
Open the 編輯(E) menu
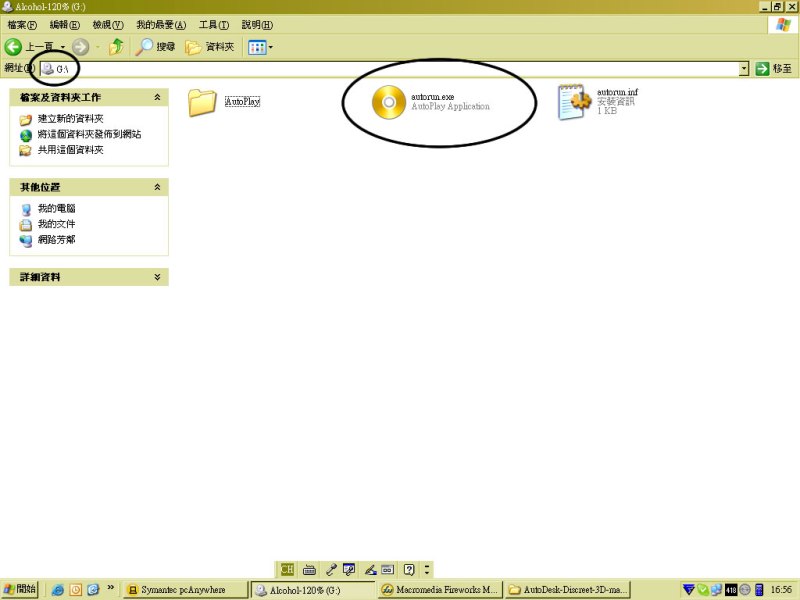(x=64, y=24)
